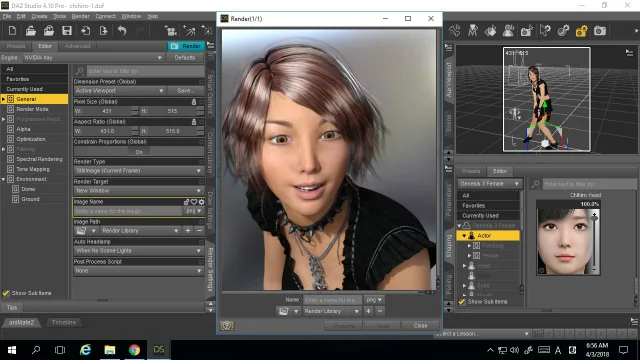The width and height of the screenshot is (640, 360).
Task: Open Render Library dropdown in Render window
Action: (x=332, y=311)
